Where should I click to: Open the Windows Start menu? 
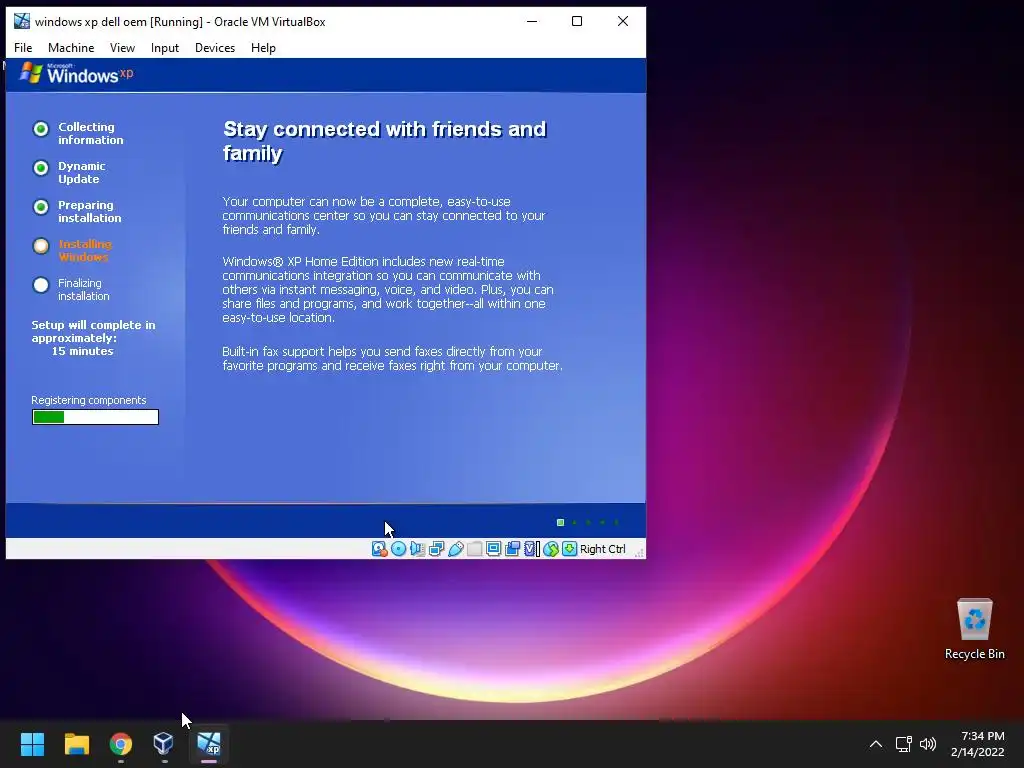point(32,744)
